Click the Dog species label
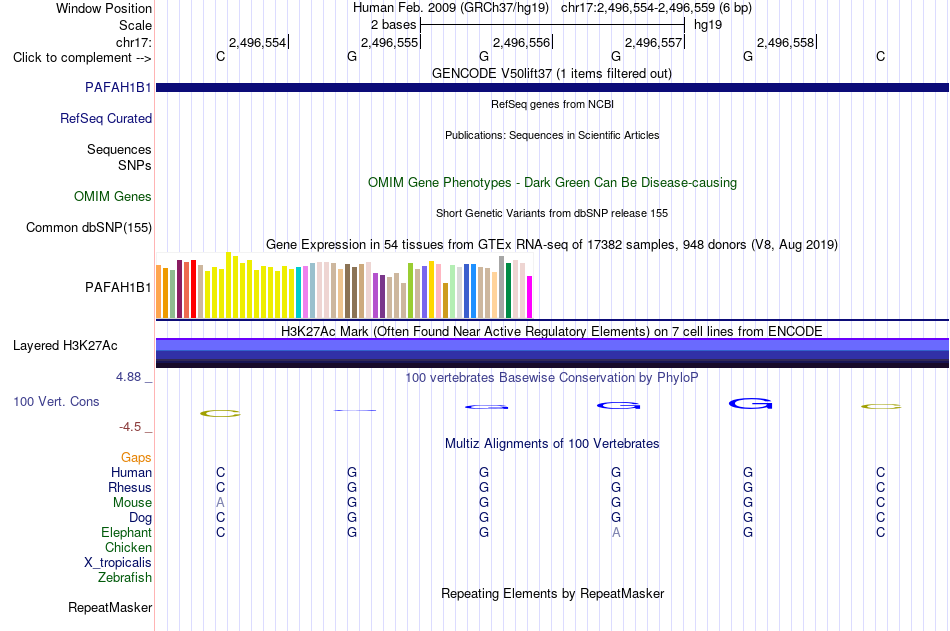 pos(140,518)
